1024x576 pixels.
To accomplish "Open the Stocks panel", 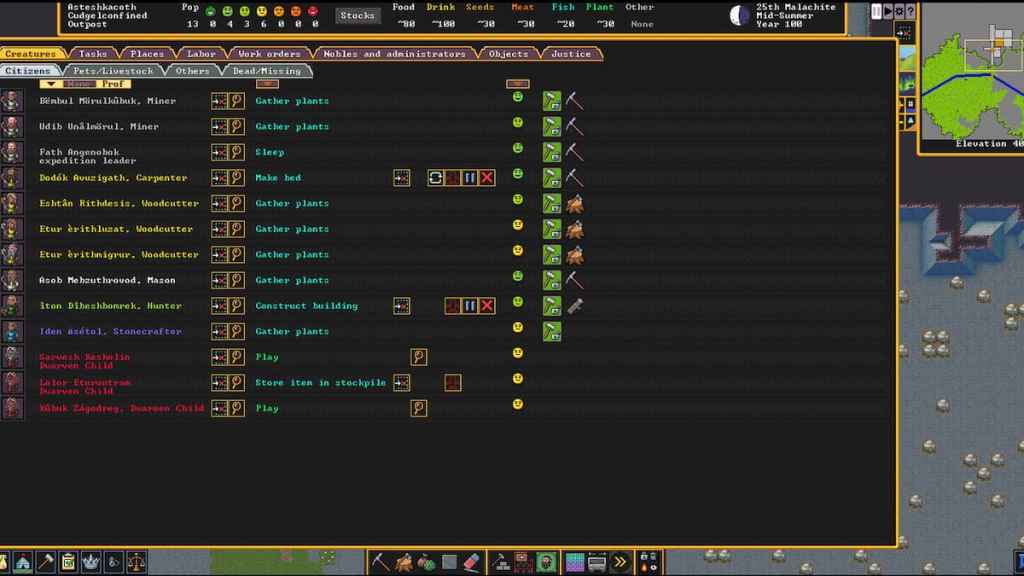I will point(357,14).
